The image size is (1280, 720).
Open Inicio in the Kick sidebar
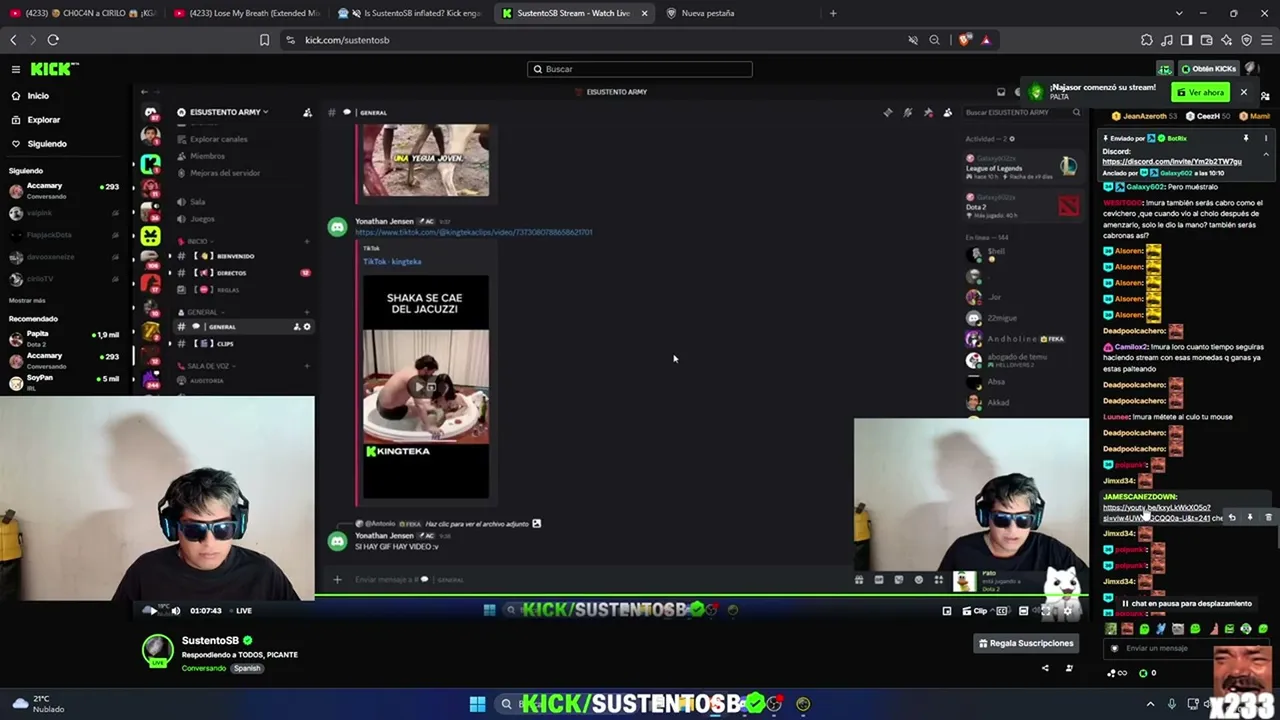coord(38,96)
